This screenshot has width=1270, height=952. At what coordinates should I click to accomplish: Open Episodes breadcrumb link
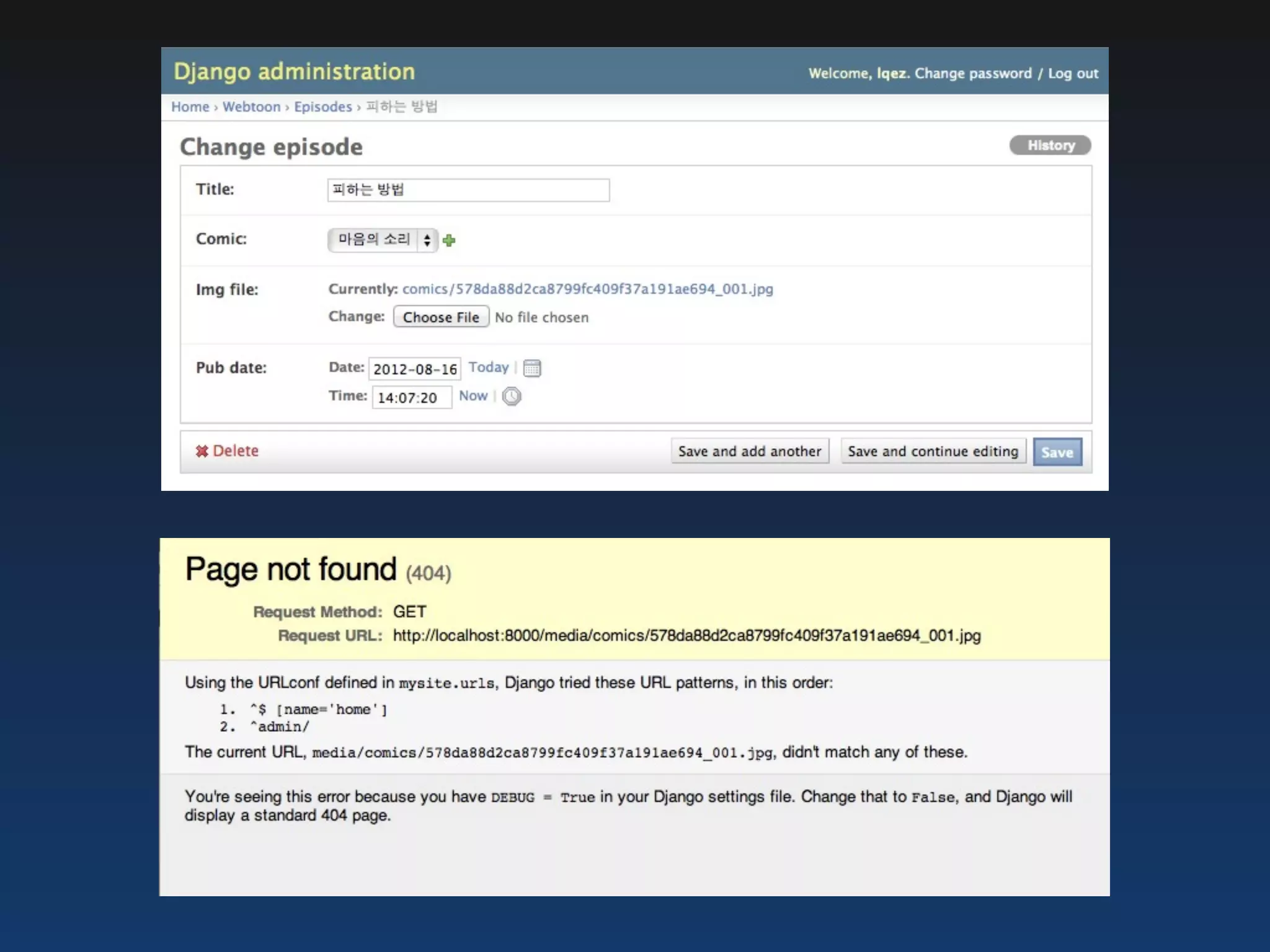coord(322,107)
